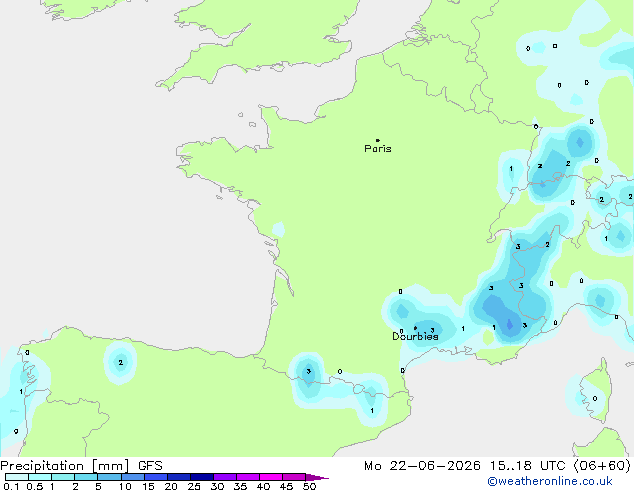This screenshot has height=490, width=634.
Task: Click the Dourbies location label
Action: pyautogui.click(x=415, y=336)
